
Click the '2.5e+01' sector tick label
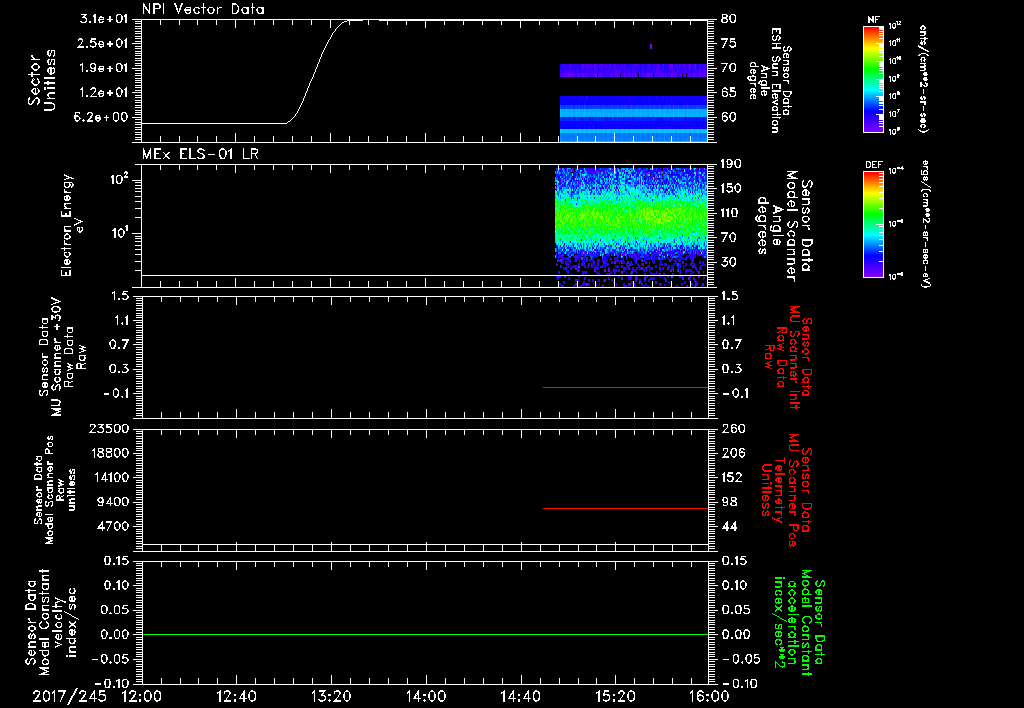(103, 43)
